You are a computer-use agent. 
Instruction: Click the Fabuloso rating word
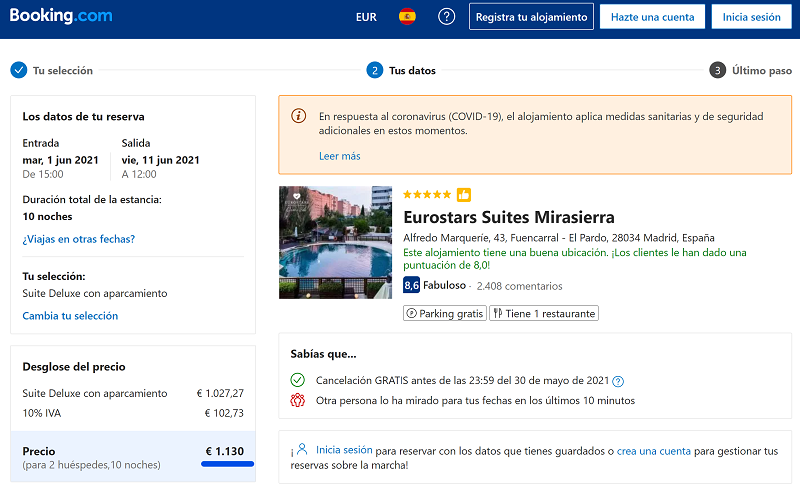pyautogui.click(x=444, y=285)
